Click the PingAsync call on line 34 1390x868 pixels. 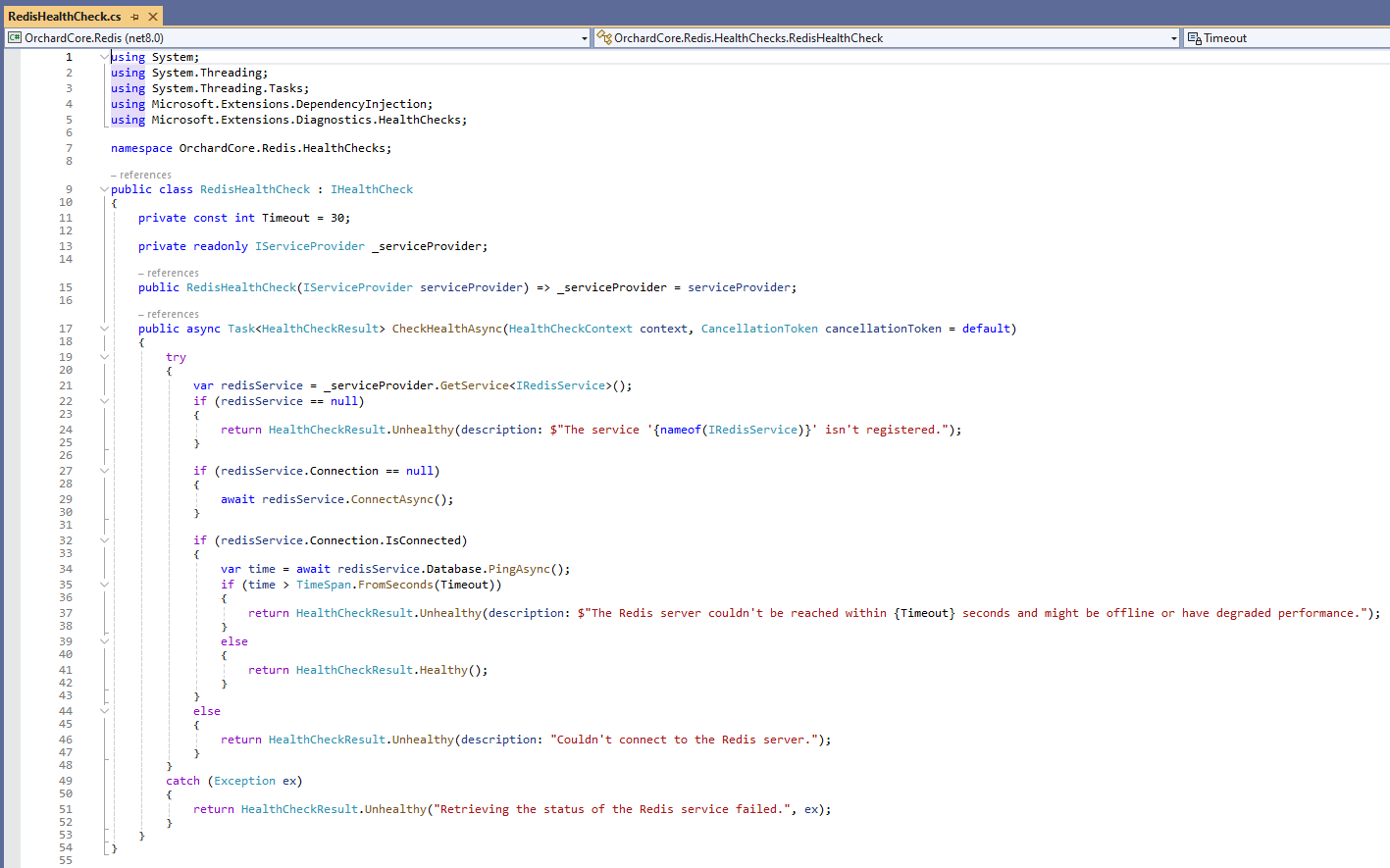pyautogui.click(x=519, y=569)
